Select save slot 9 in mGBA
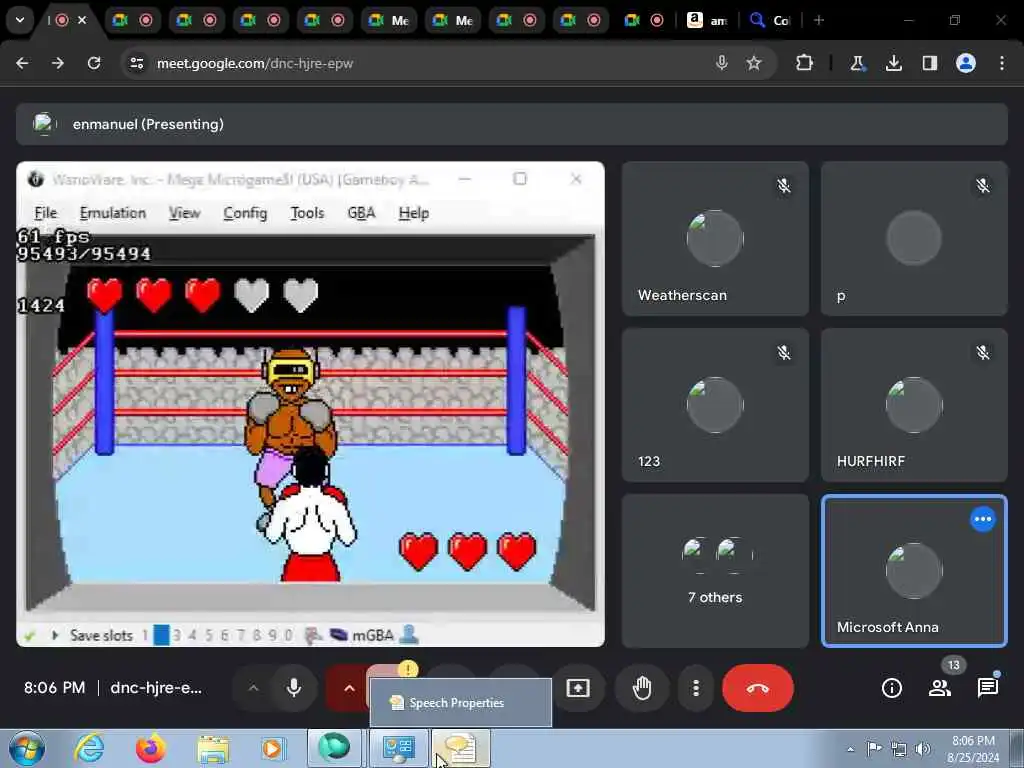 click(x=272, y=635)
